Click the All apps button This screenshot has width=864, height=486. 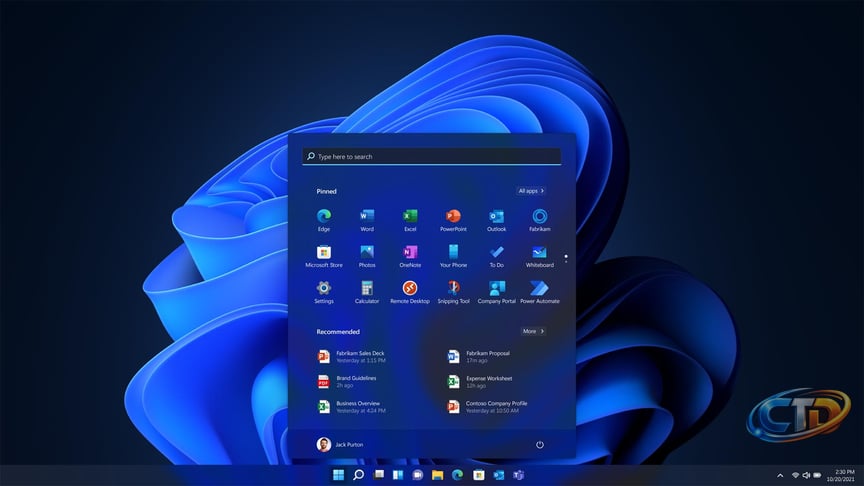[x=531, y=191]
